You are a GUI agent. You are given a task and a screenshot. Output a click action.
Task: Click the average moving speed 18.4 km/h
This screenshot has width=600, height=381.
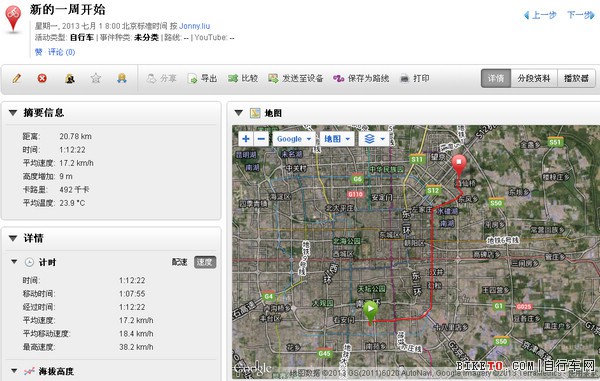coord(136,334)
